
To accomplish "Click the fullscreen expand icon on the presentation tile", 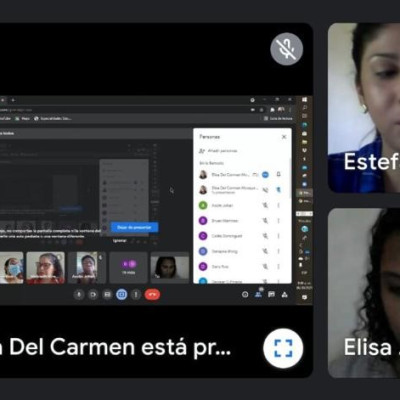I will [x=283, y=348].
